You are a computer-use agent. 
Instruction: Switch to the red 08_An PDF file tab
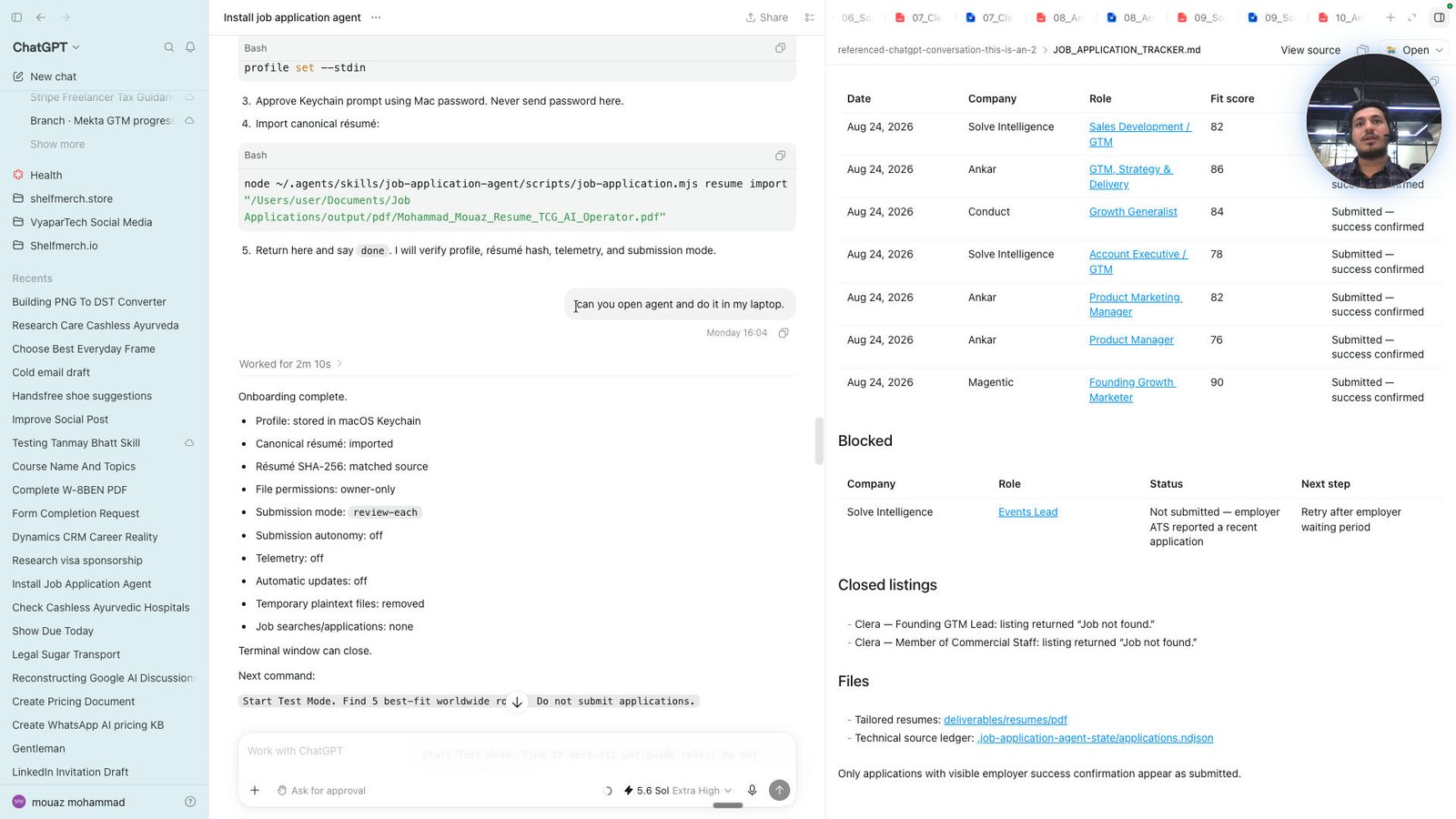pos(1060,17)
